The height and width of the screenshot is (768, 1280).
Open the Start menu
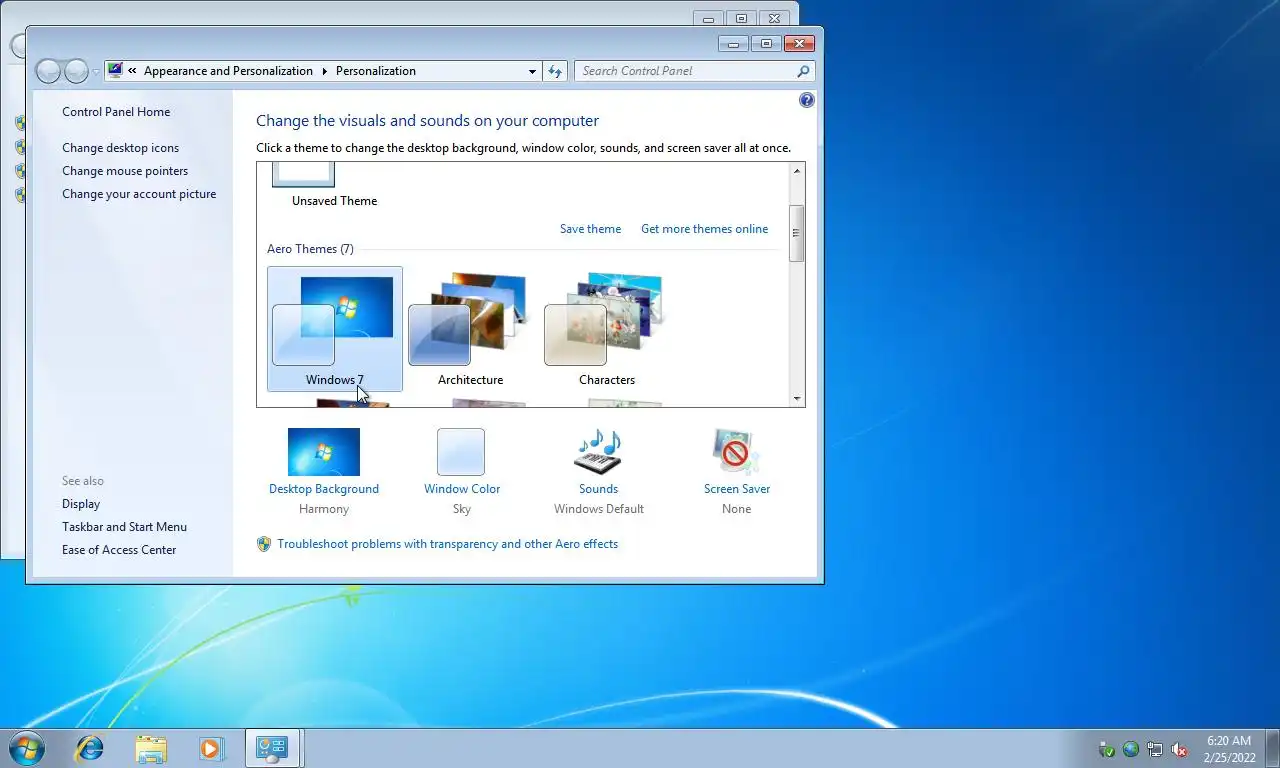pos(27,748)
